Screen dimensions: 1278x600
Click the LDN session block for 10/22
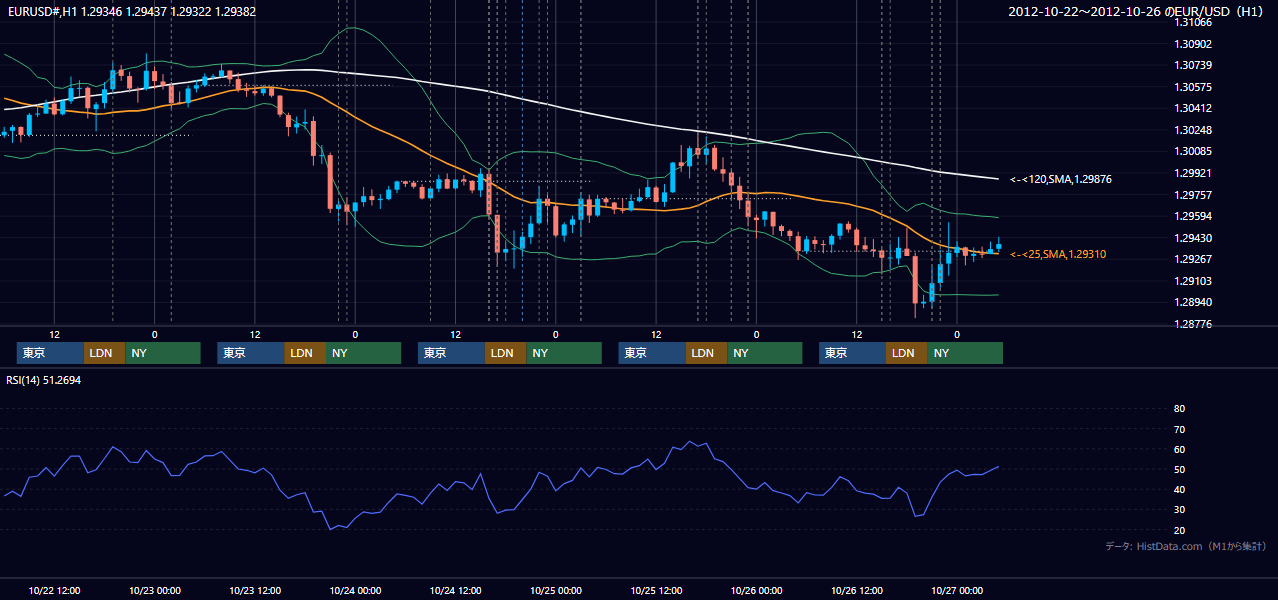tap(105, 353)
